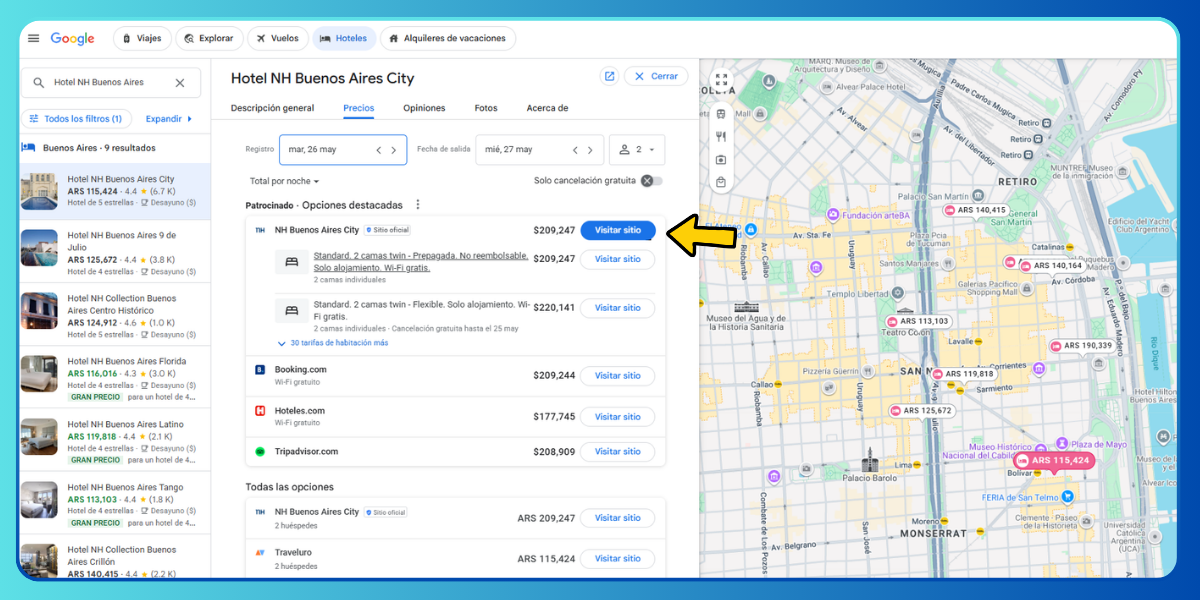Click the search magnifier icon
Screen dimensions: 1200x600
coord(39,83)
